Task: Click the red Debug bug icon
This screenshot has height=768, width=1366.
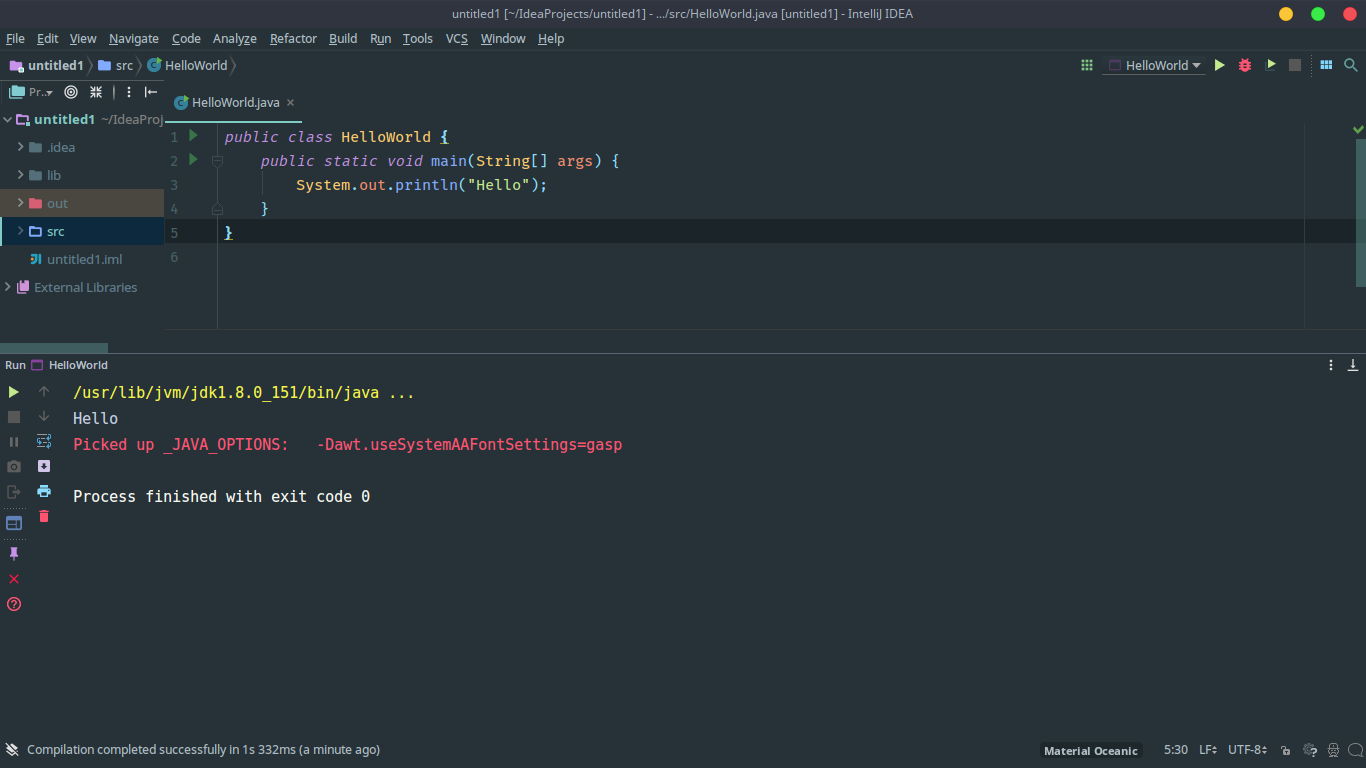Action: click(1245, 65)
